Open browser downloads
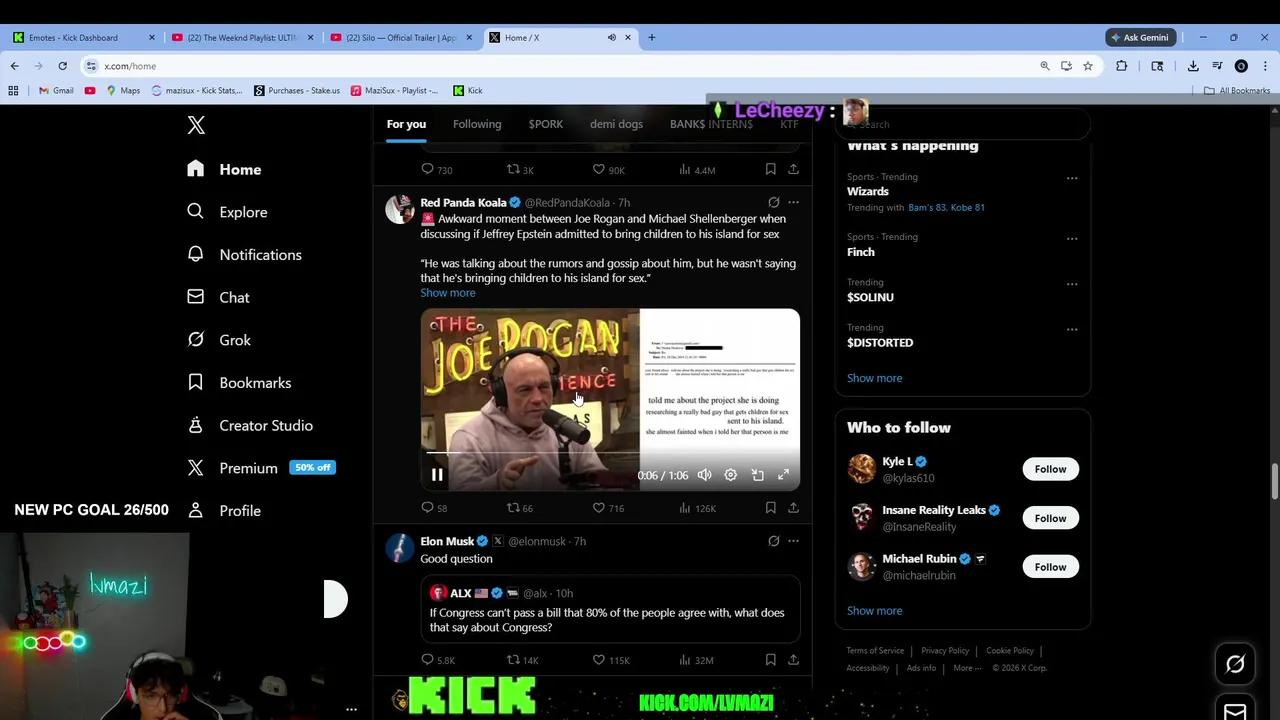 1193,66
